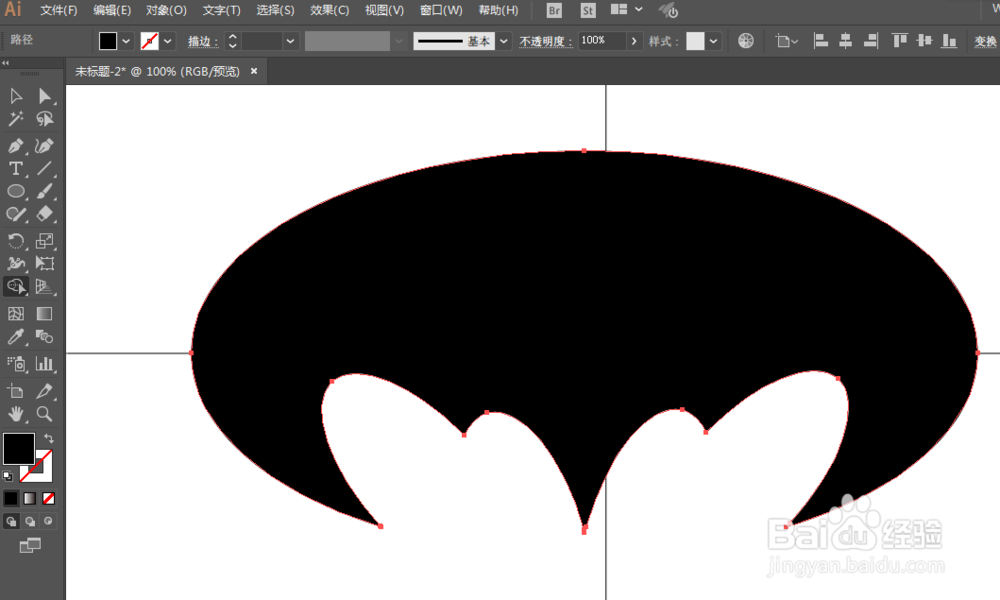Select the Pen tool
Screen dimensions: 1000x600
pyautogui.click(x=16, y=146)
